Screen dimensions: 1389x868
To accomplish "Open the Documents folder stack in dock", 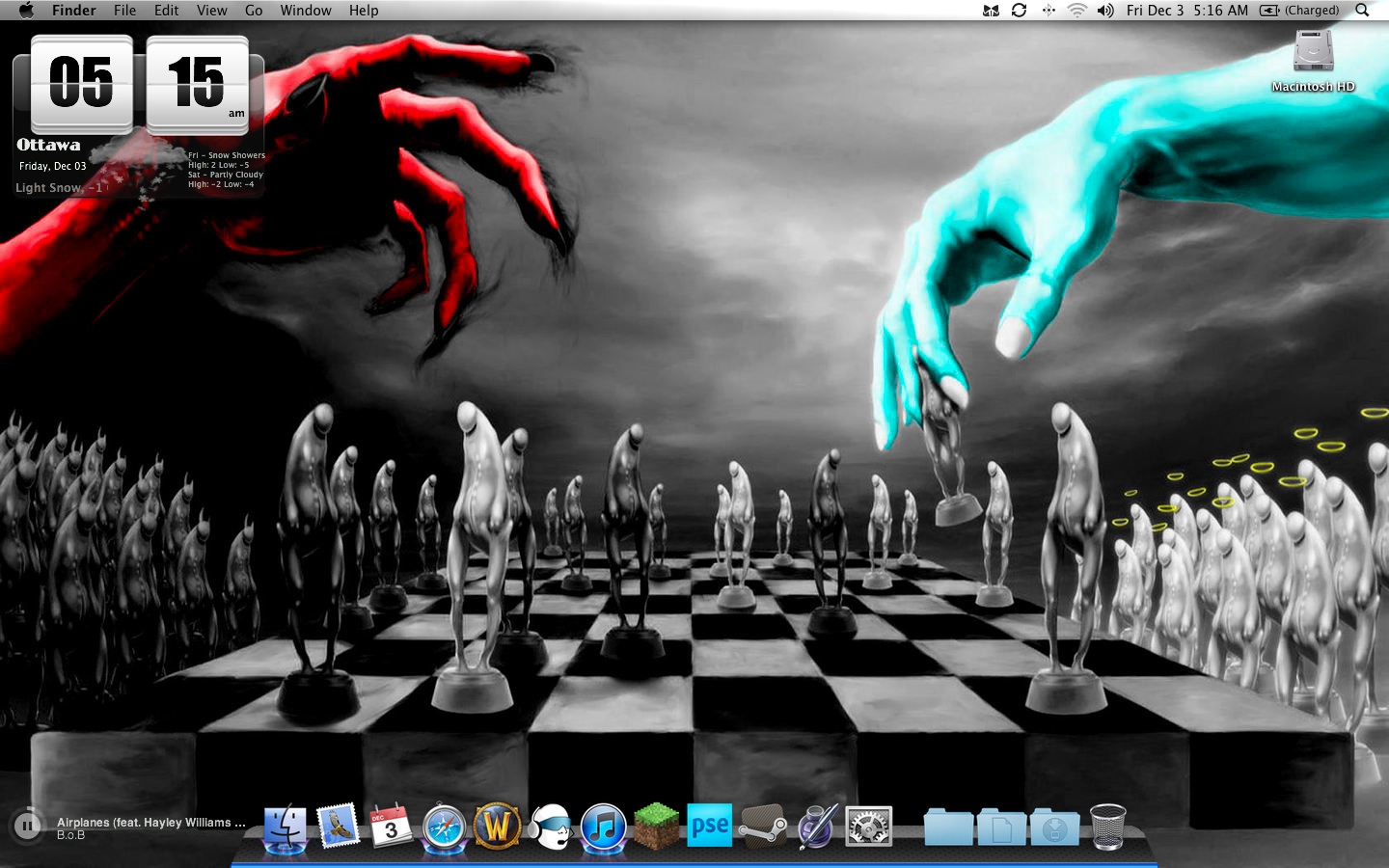I will coord(1001,827).
